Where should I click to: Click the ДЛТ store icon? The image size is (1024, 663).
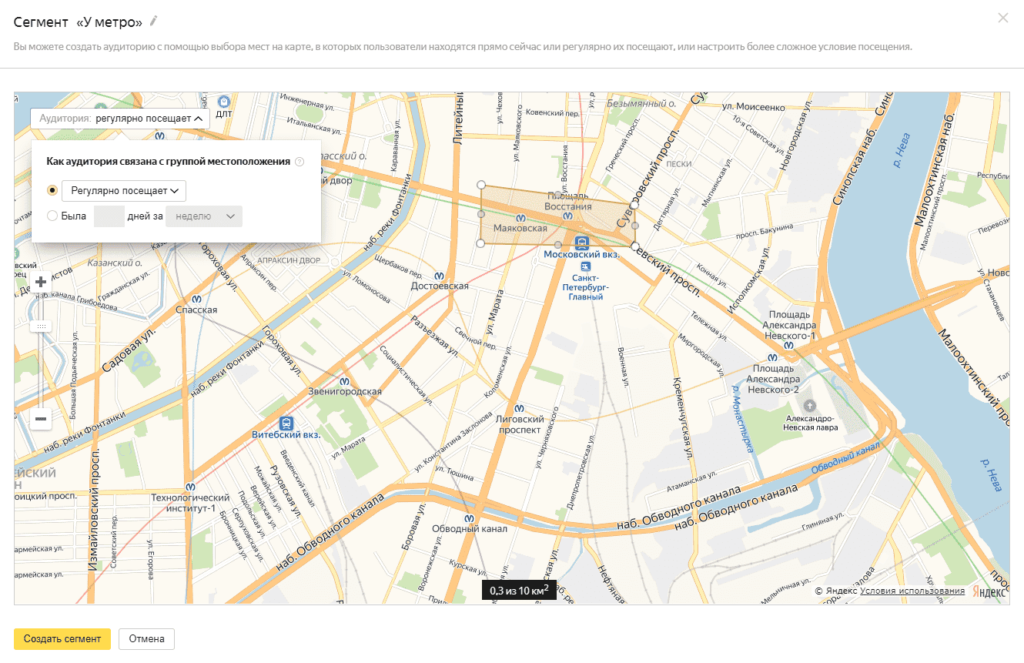[x=224, y=101]
